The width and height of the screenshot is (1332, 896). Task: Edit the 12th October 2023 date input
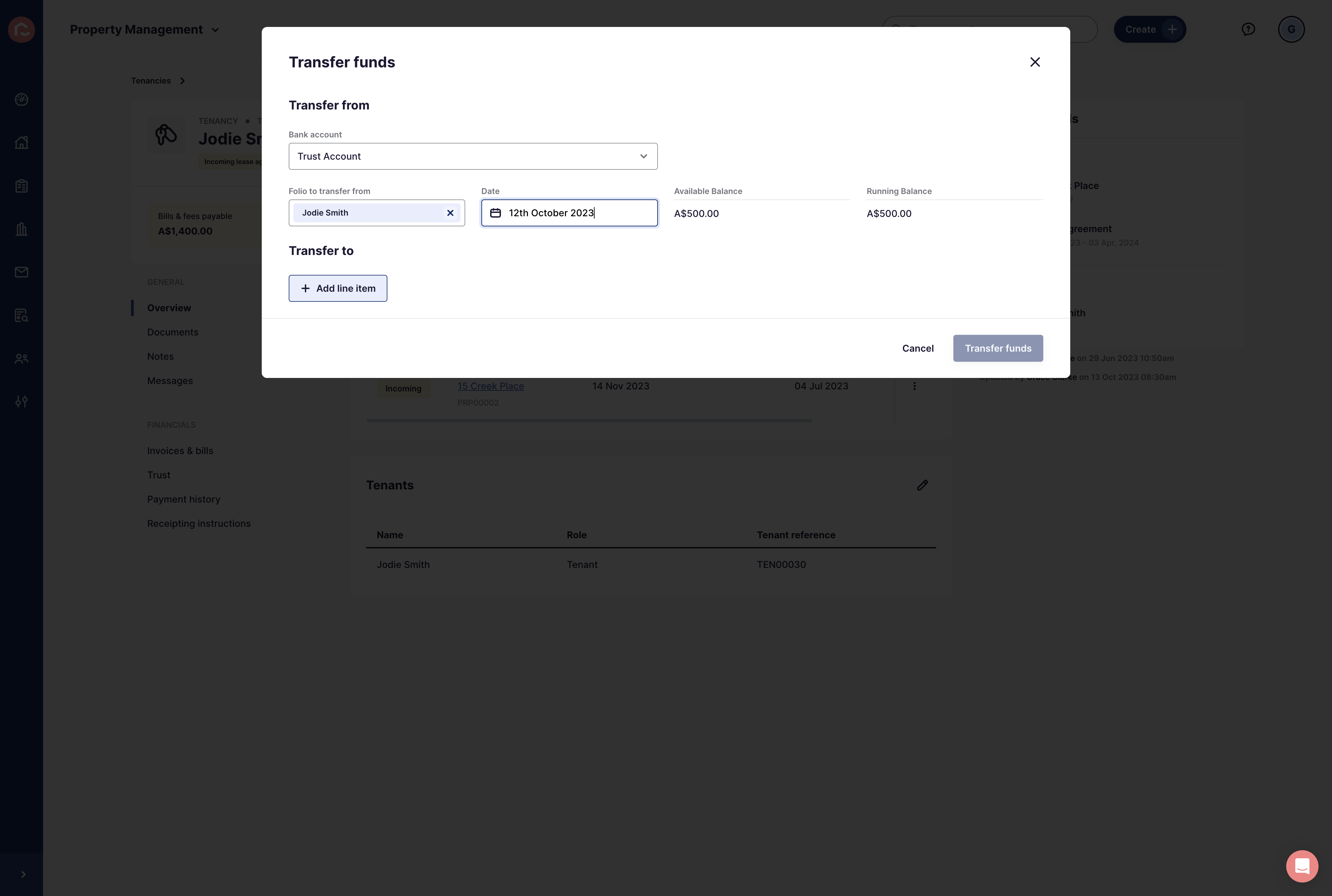(x=569, y=213)
